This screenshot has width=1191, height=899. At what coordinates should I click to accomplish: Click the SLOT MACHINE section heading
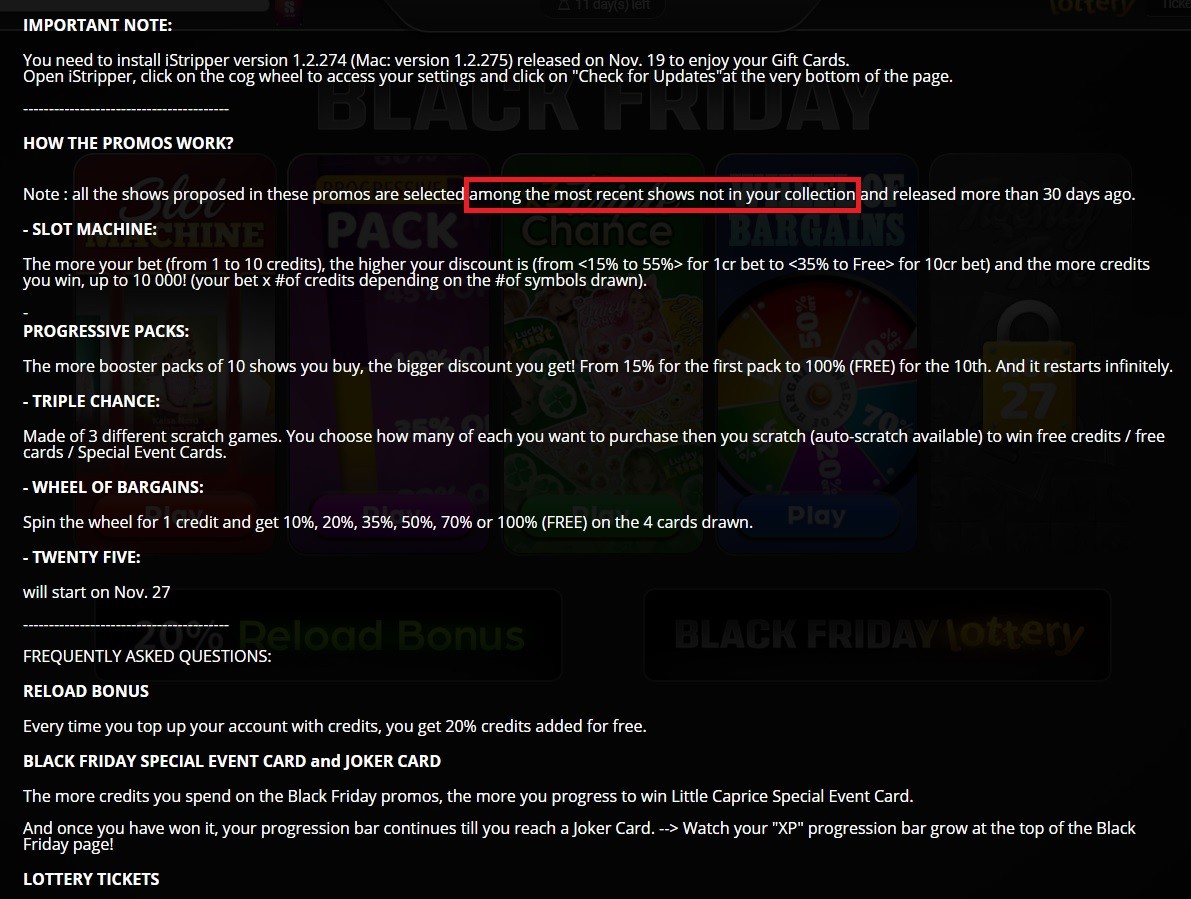pos(90,229)
